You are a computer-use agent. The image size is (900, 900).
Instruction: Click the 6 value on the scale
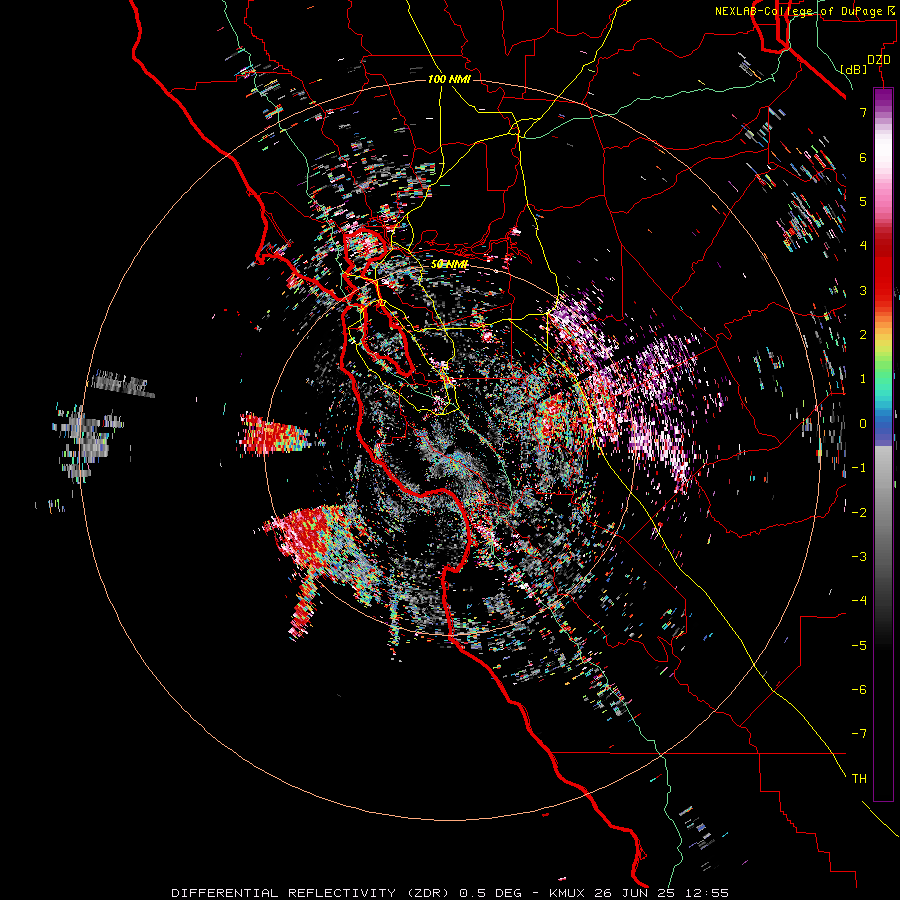(863, 157)
